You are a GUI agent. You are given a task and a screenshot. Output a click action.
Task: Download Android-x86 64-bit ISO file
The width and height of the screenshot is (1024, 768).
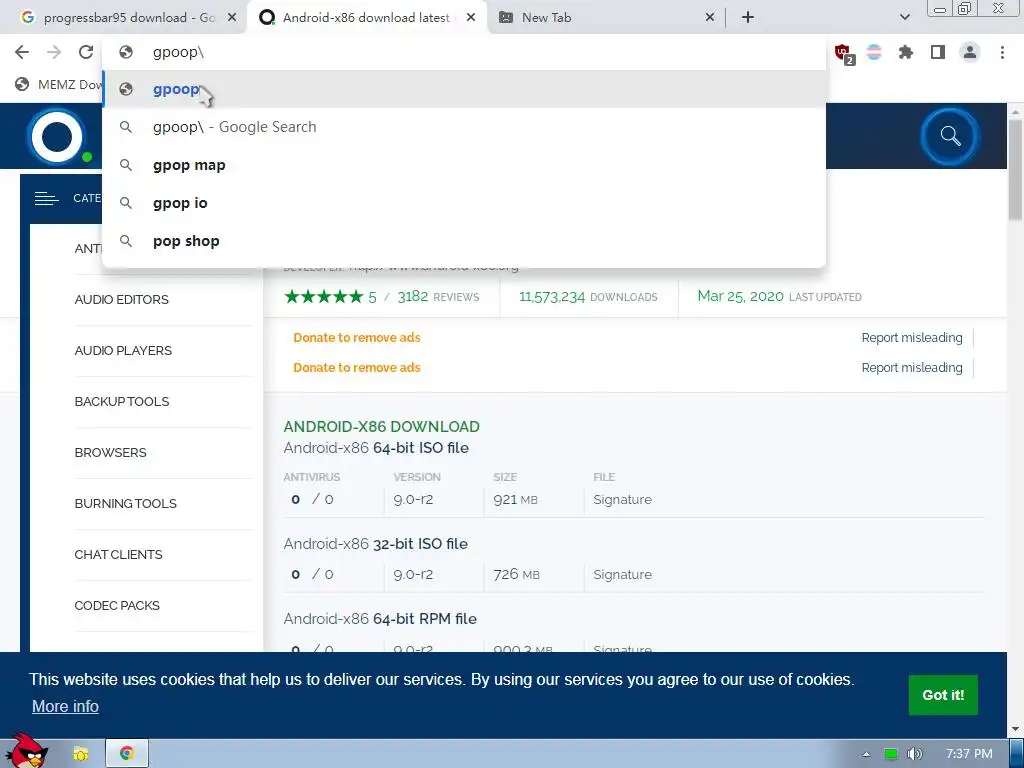tap(376, 448)
